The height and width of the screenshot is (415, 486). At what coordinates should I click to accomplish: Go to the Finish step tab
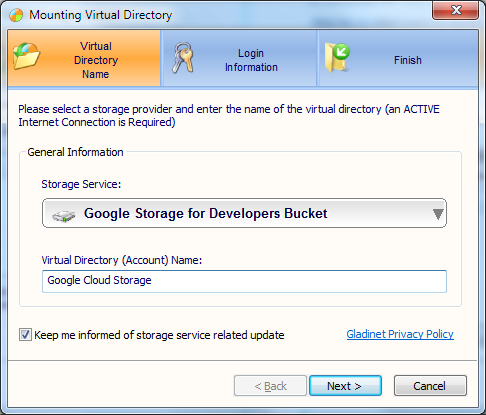coord(398,58)
